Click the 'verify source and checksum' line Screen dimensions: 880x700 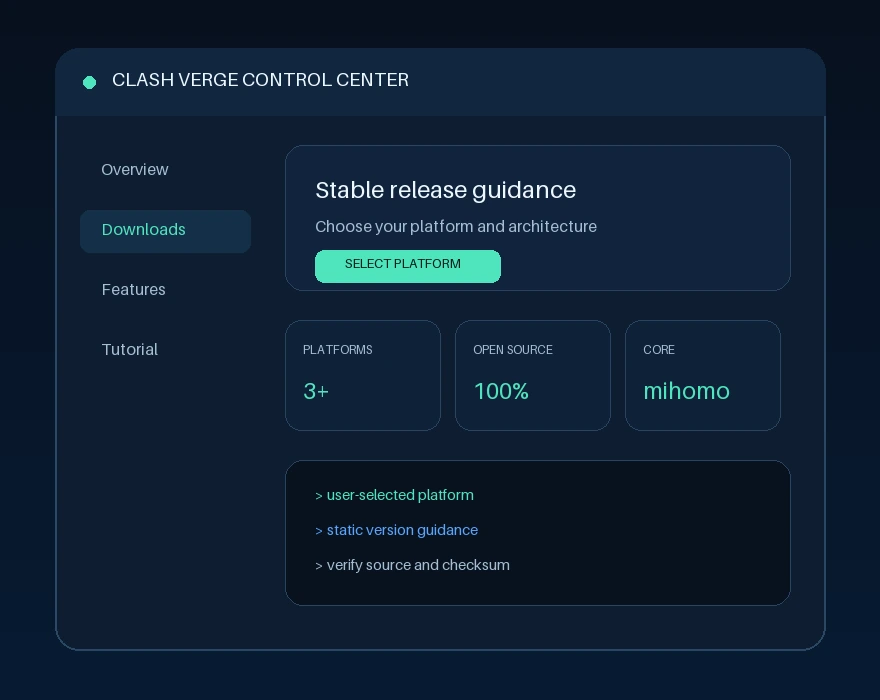click(412, 565)
